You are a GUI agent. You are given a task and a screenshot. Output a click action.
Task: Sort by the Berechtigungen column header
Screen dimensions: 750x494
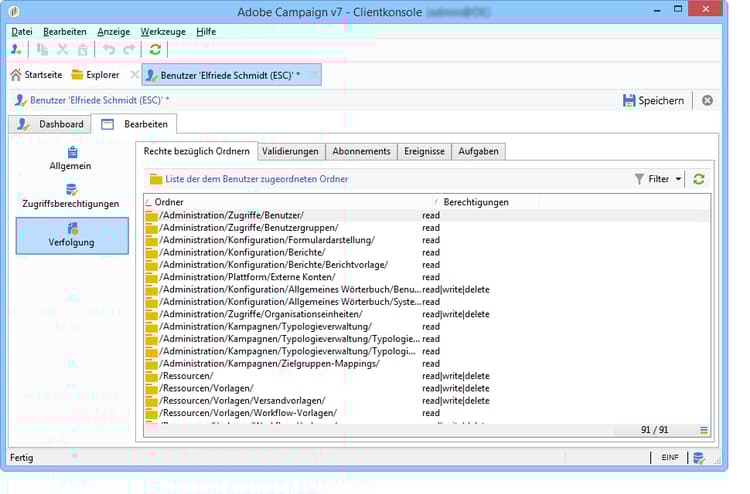click(487, 202)
